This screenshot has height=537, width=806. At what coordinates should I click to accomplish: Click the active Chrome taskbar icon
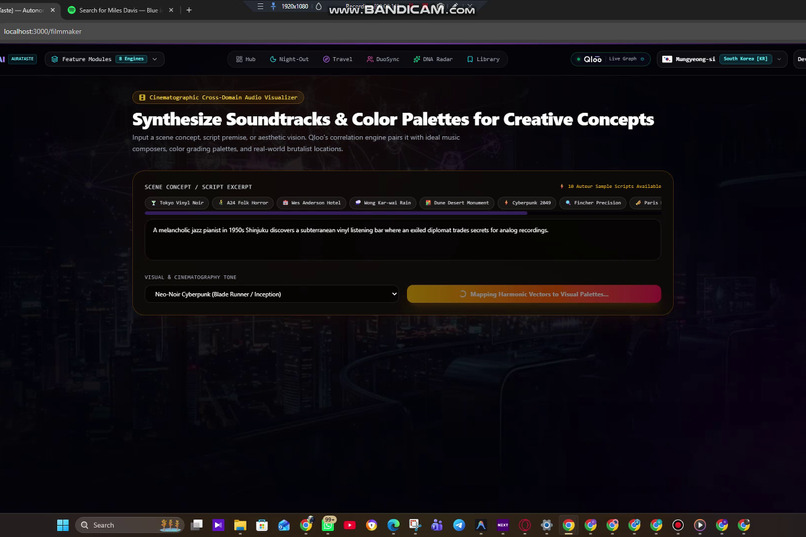click(x=569, y=525)
